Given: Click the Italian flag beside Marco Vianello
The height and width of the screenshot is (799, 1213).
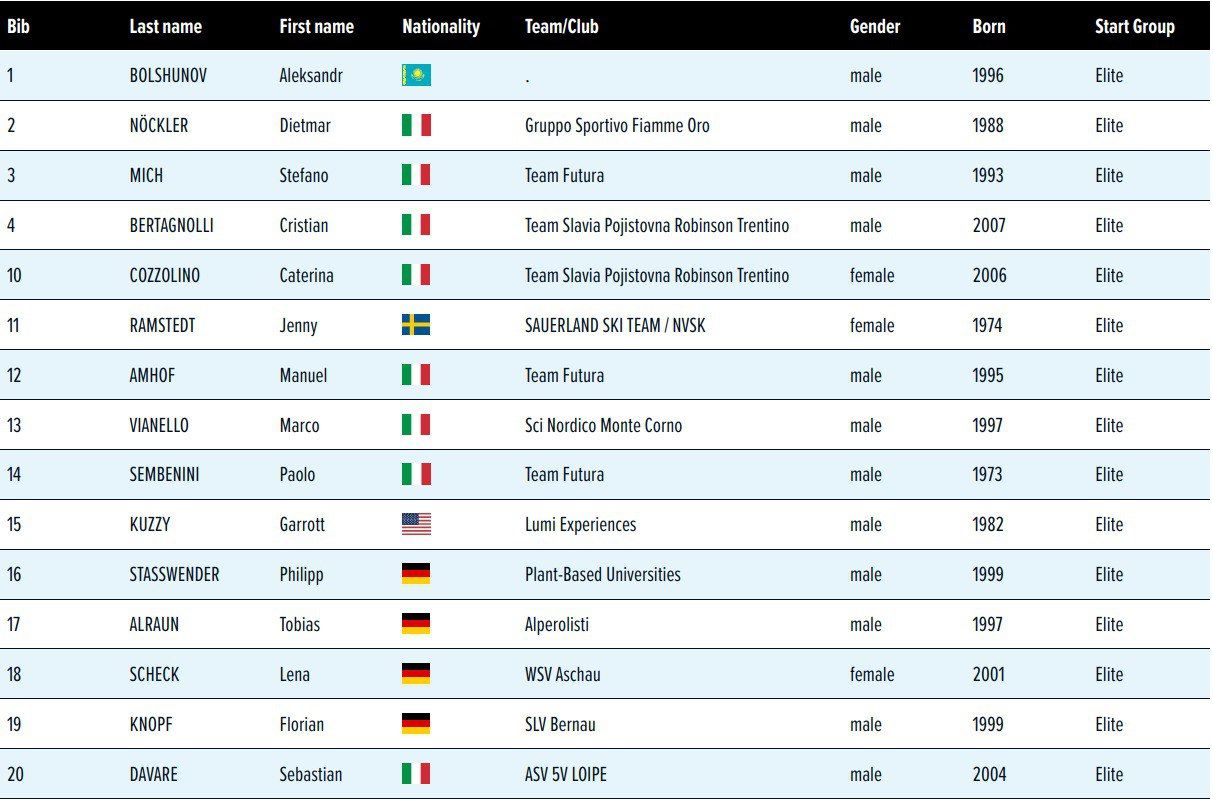Looking at the screenshot, I should click(x=416, y=425).
